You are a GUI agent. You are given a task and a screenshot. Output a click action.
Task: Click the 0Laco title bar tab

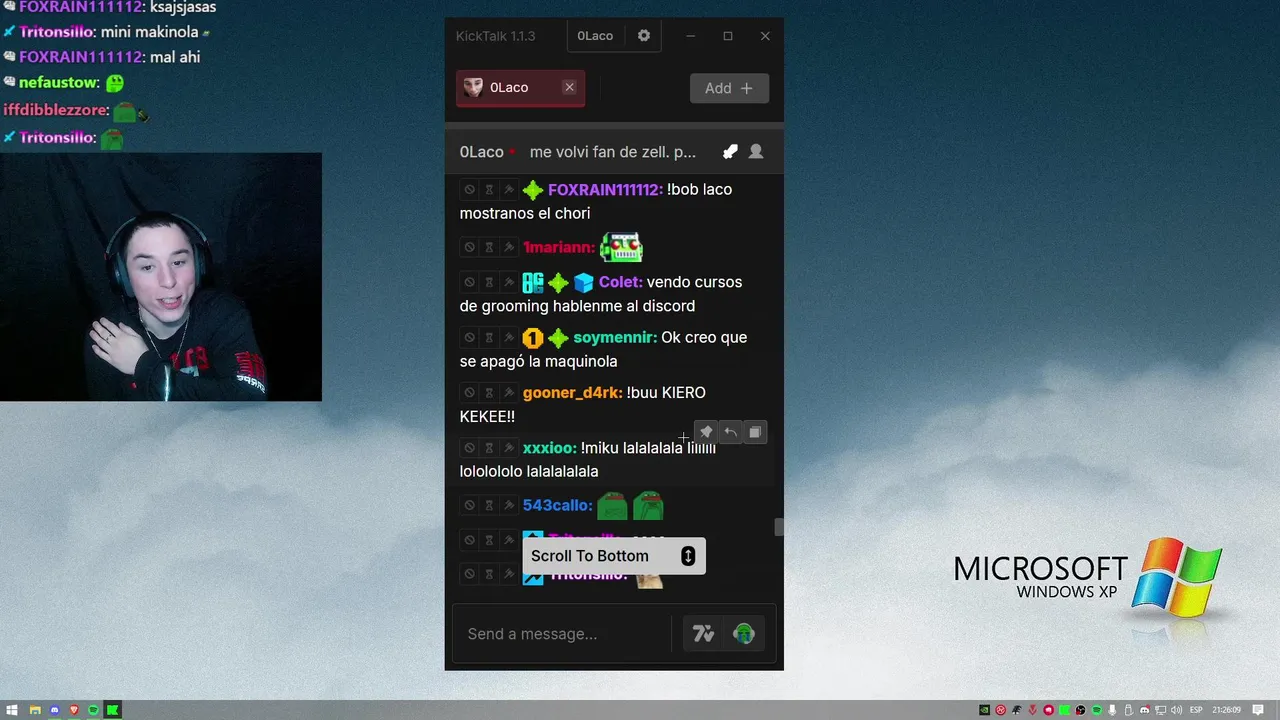(595, 36)
